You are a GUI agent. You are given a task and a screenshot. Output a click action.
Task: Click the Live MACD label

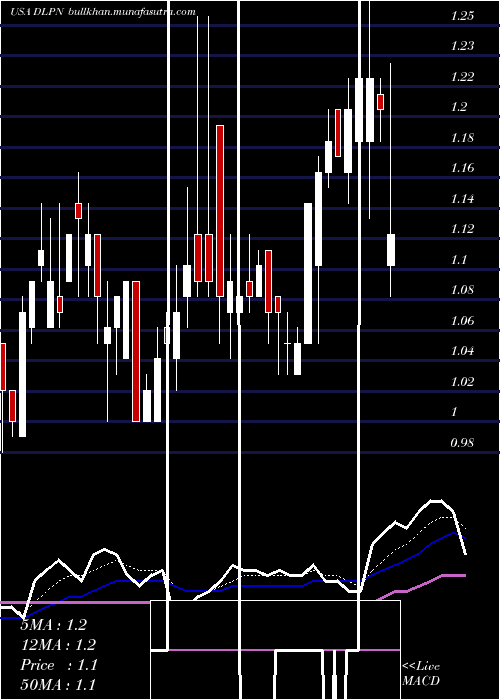pos(421,674)
